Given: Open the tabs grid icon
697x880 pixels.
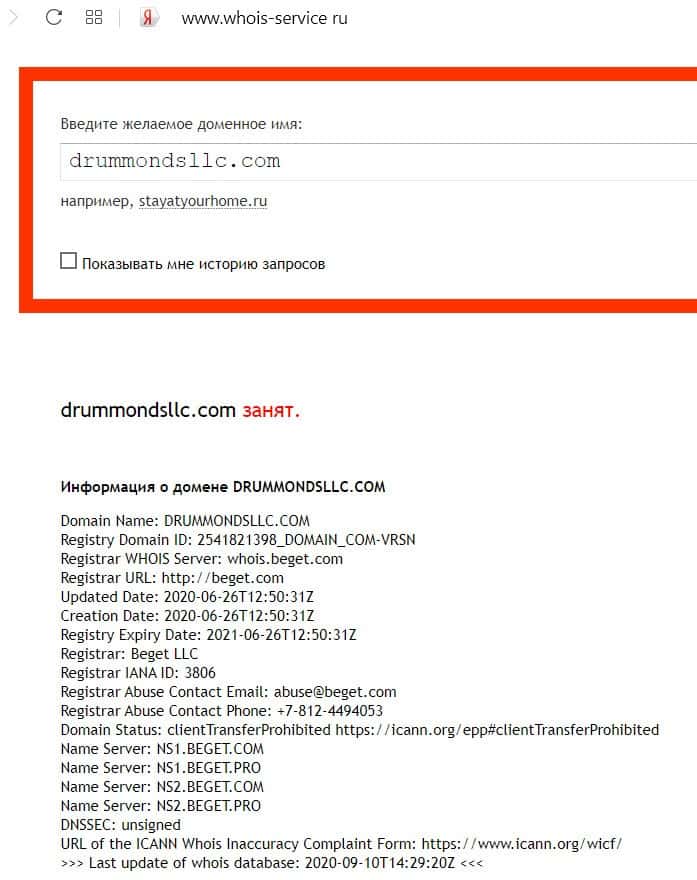Looking at the screenshot, I should click(x=94, y=17).
